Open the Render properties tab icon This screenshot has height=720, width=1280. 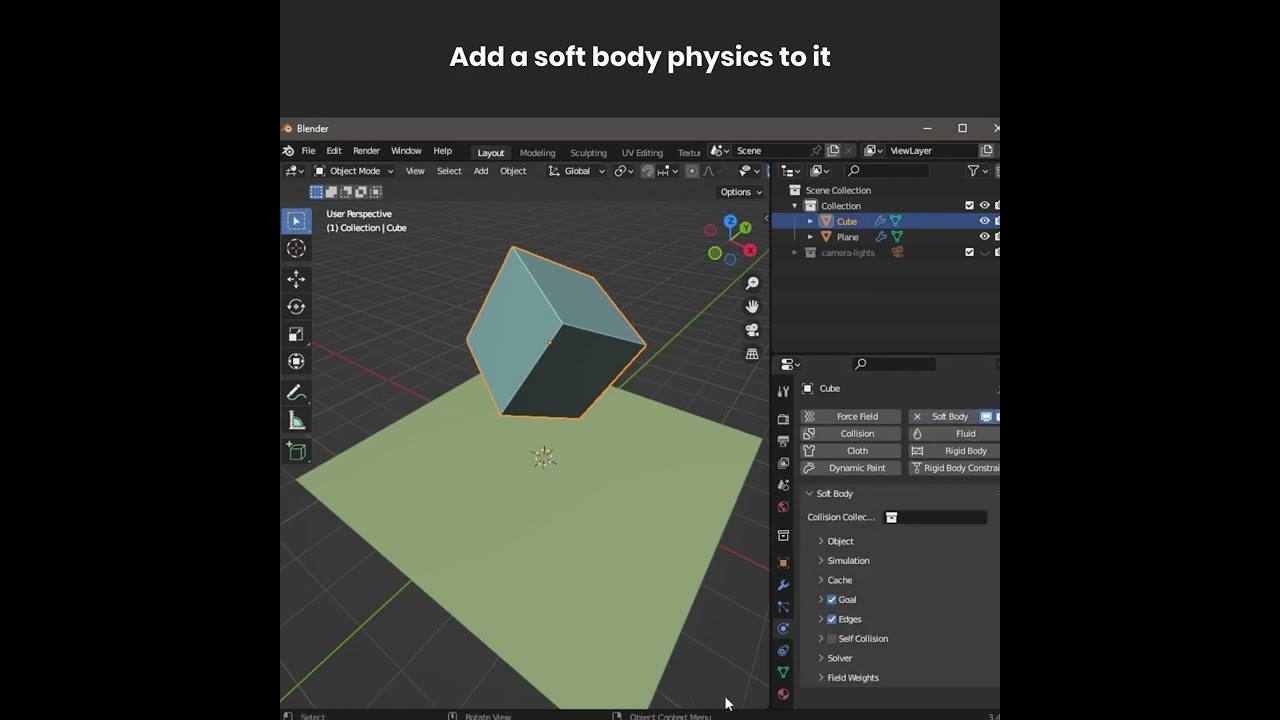[783, 419]
